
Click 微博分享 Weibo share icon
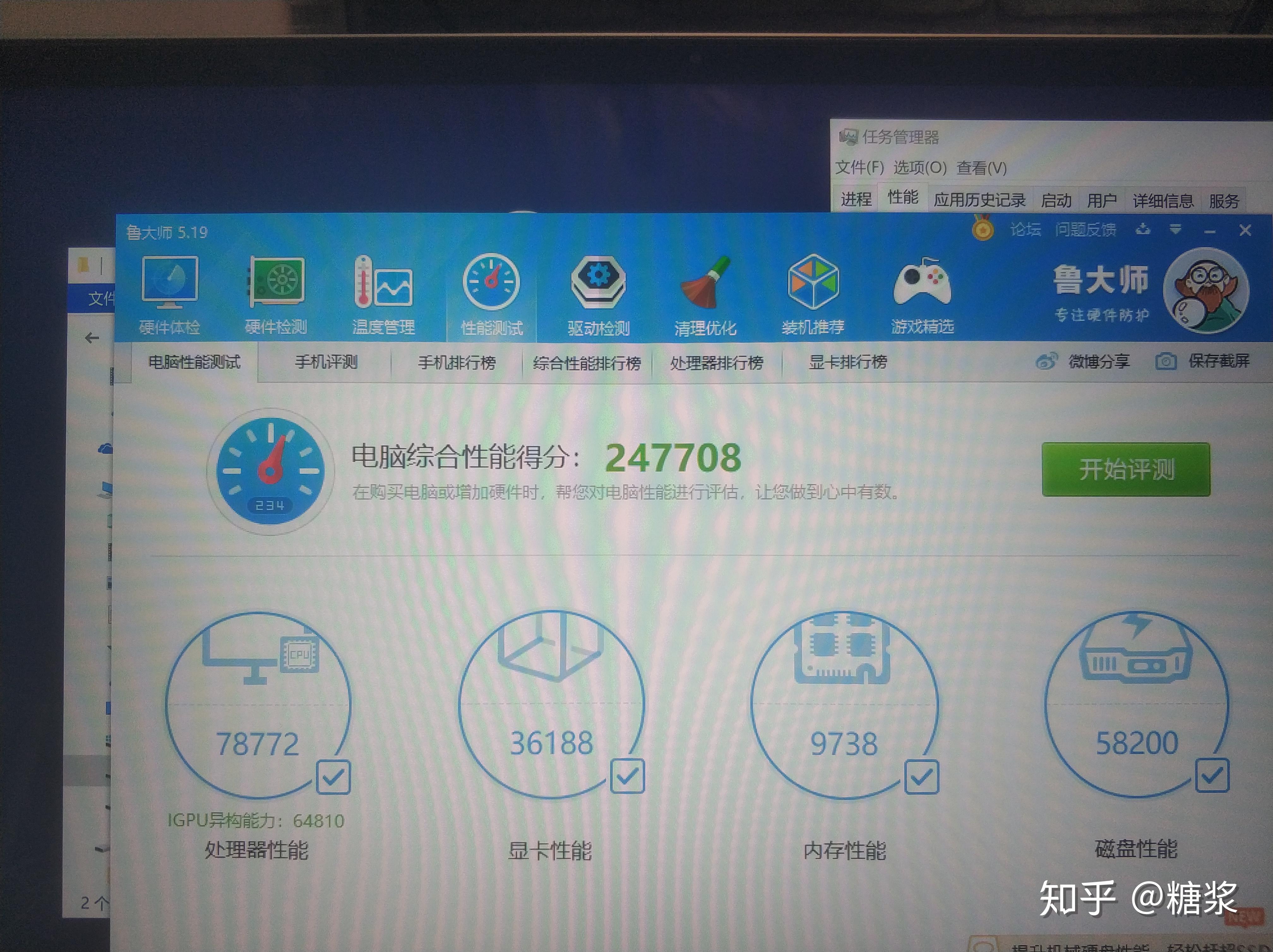tap(1046, 361)
